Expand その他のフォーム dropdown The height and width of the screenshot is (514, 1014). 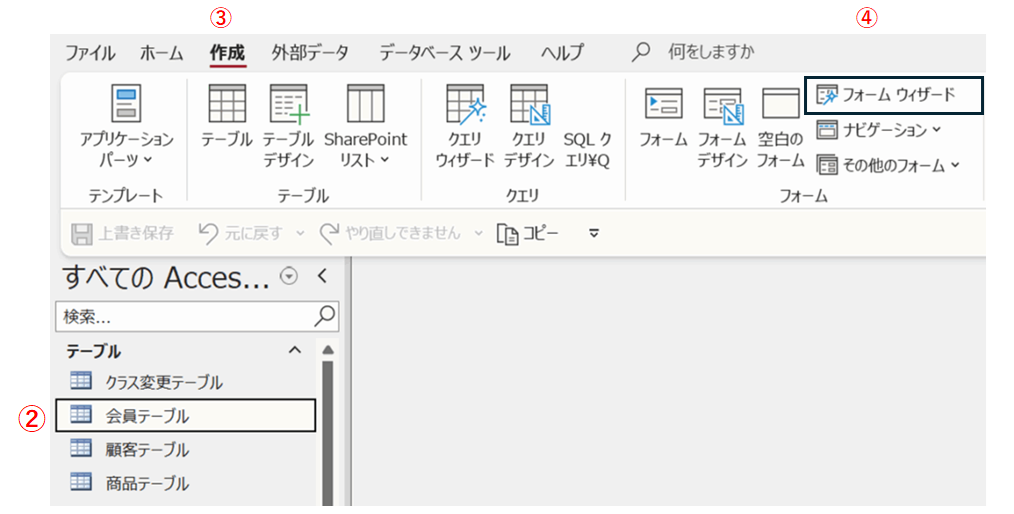tap(888, 166)
